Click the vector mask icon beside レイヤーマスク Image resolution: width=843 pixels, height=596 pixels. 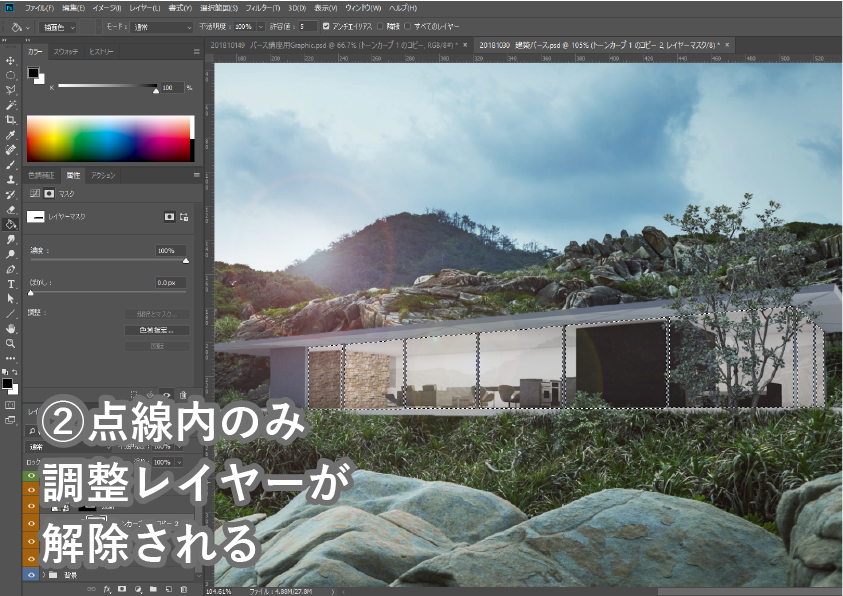coord(184,217)
